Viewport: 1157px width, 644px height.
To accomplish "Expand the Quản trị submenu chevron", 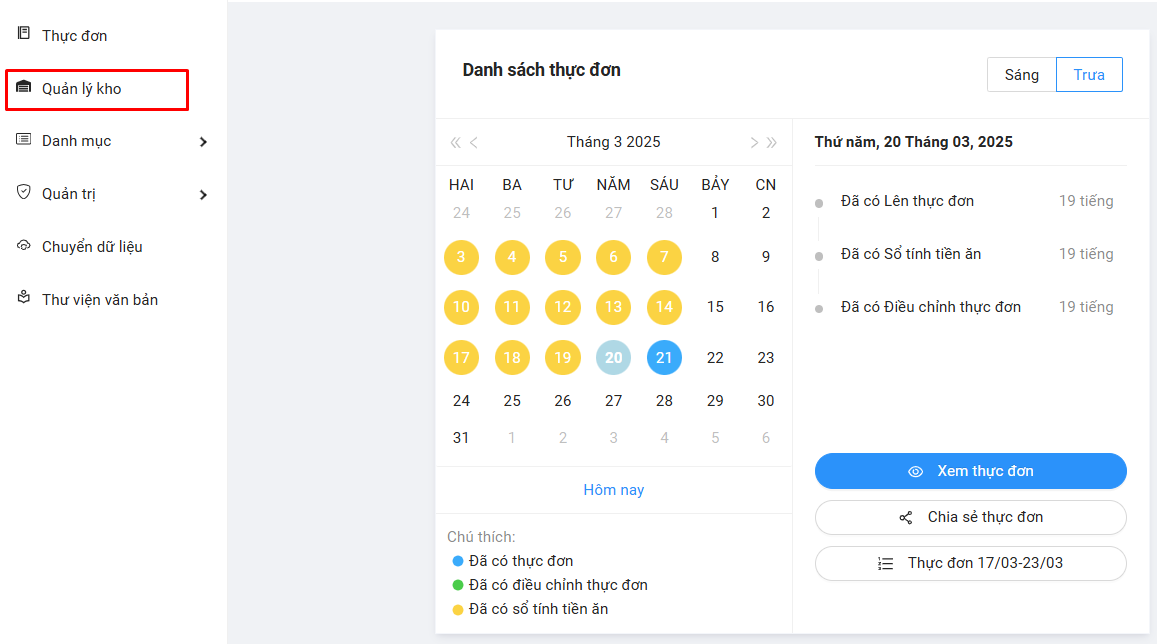I will pyautogui.click(x=203, y=195).
